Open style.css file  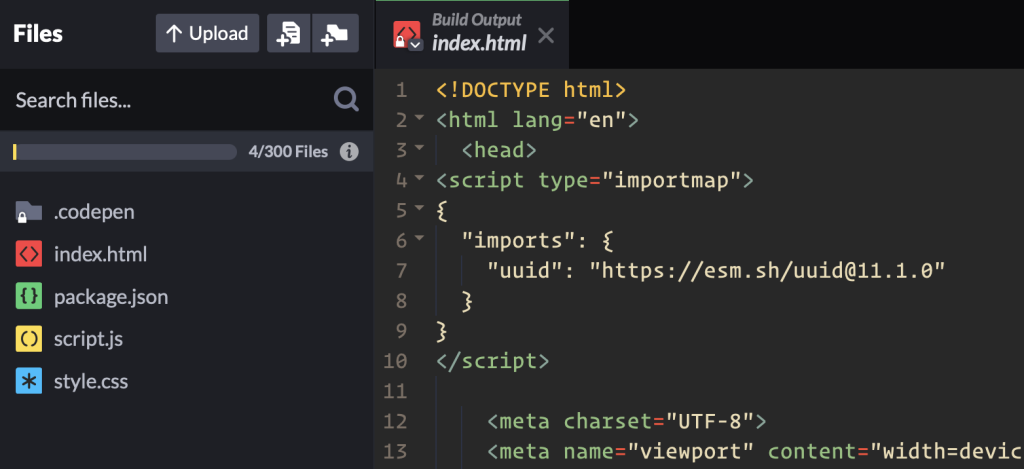click(x=90, y=381)
